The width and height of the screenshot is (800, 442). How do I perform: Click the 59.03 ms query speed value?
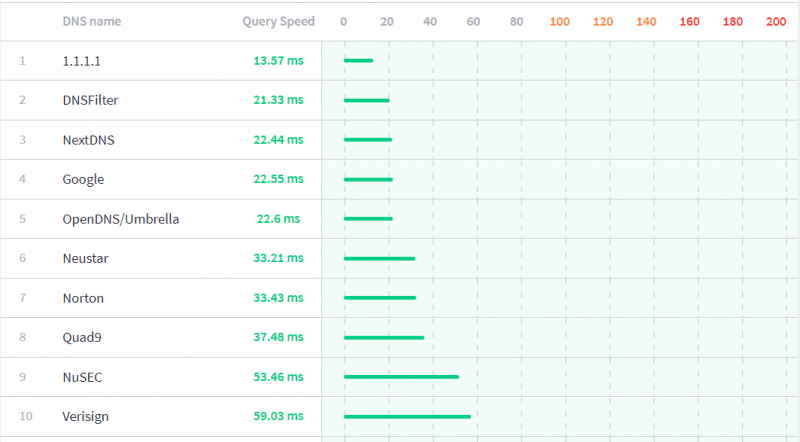279,416
